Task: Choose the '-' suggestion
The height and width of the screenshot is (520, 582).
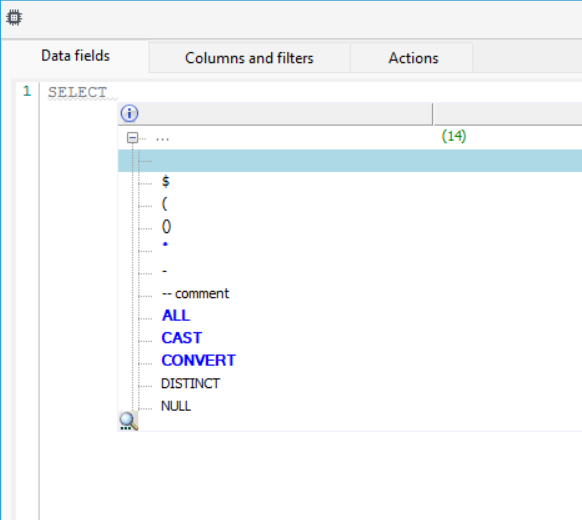Action: click(x=164, y=271)
